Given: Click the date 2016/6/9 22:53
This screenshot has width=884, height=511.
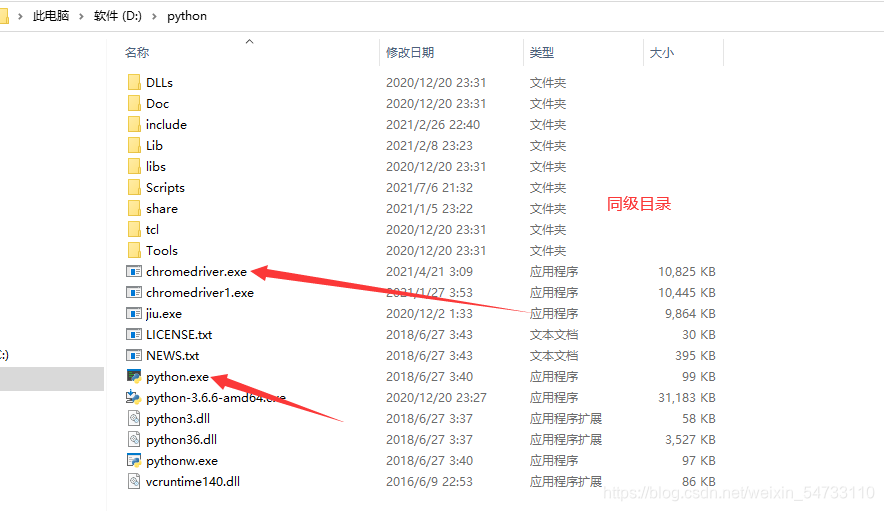Looking at the screenshot, I should [429, 481].
